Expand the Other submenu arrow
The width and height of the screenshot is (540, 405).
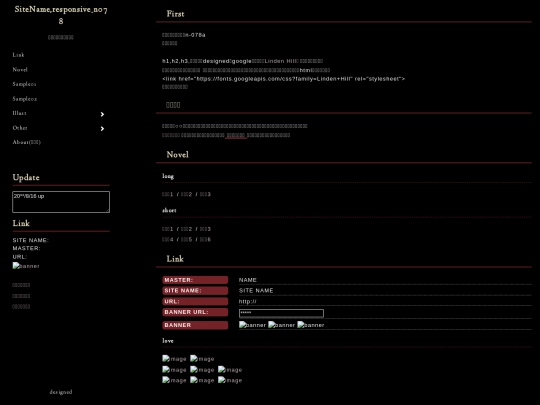click(102, 129)
